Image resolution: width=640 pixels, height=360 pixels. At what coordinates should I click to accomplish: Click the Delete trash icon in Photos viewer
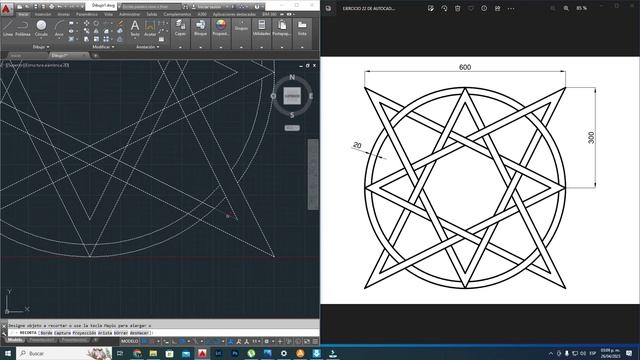[458, 8]
